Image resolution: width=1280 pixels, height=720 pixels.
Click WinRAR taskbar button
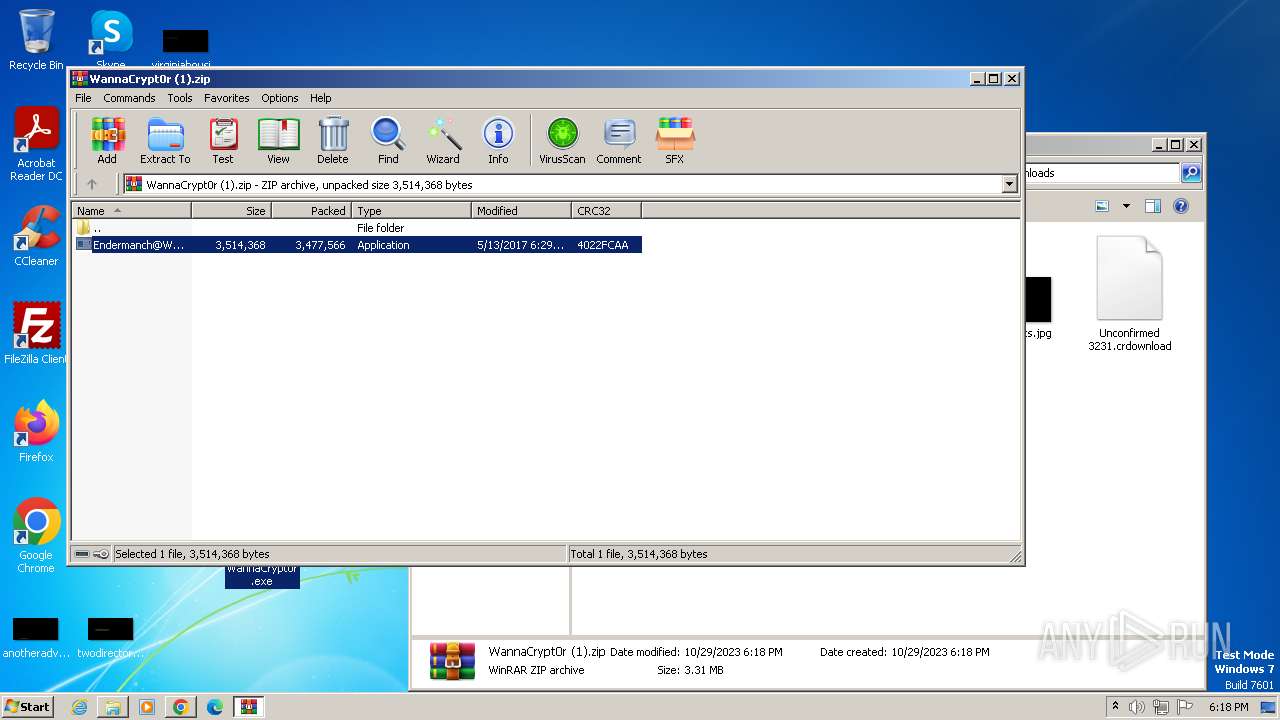coord(249,707)
